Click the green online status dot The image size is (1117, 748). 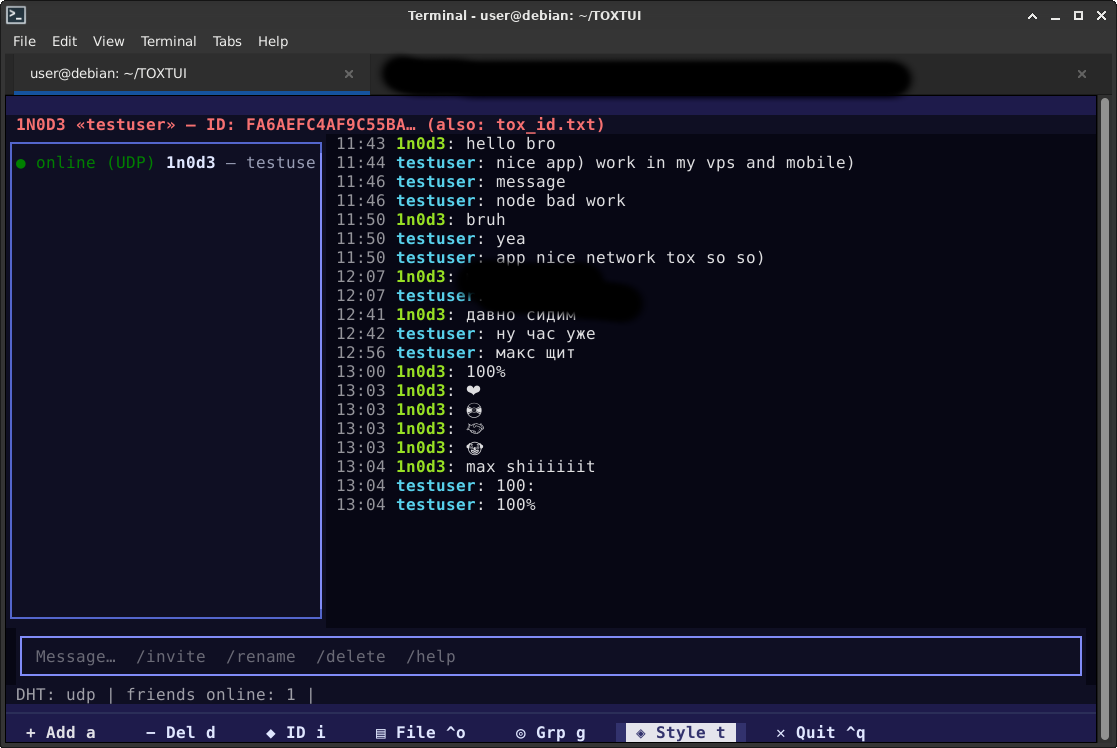coord(21,164)
